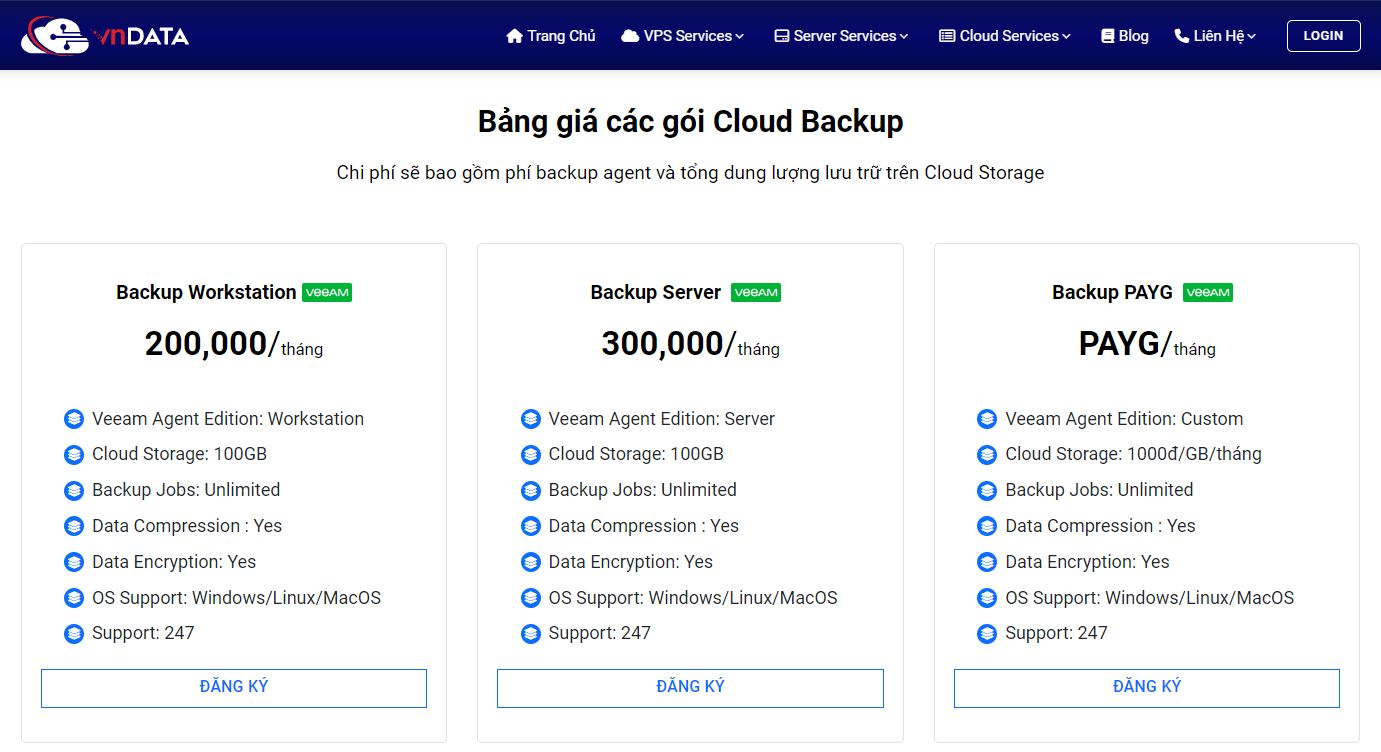Click Data Encryption: Yes in Server card
The height and width of the screenshot is (752, 1381).
pos(631,562)
